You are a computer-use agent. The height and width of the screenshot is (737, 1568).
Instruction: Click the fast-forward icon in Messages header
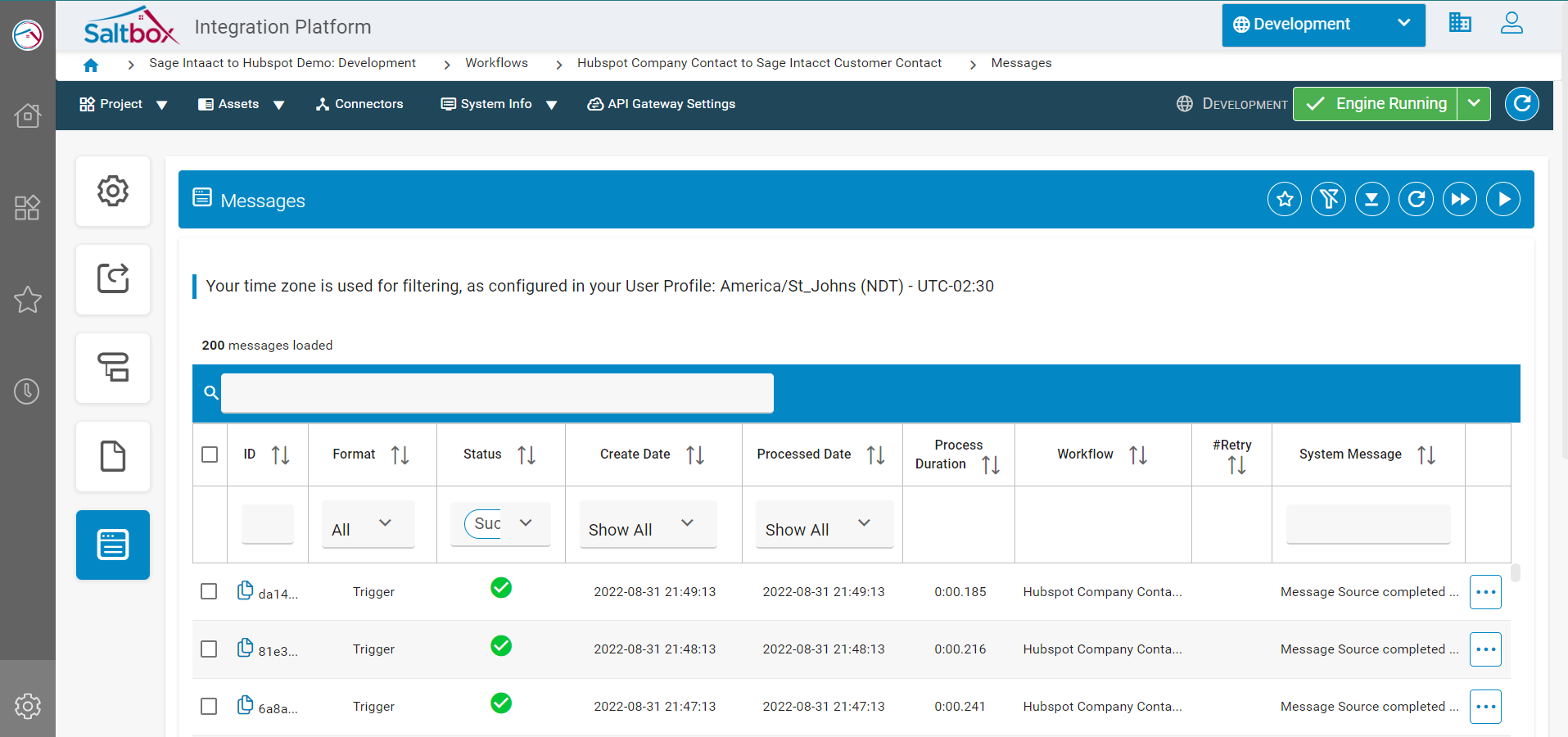tap(1459, 199)
